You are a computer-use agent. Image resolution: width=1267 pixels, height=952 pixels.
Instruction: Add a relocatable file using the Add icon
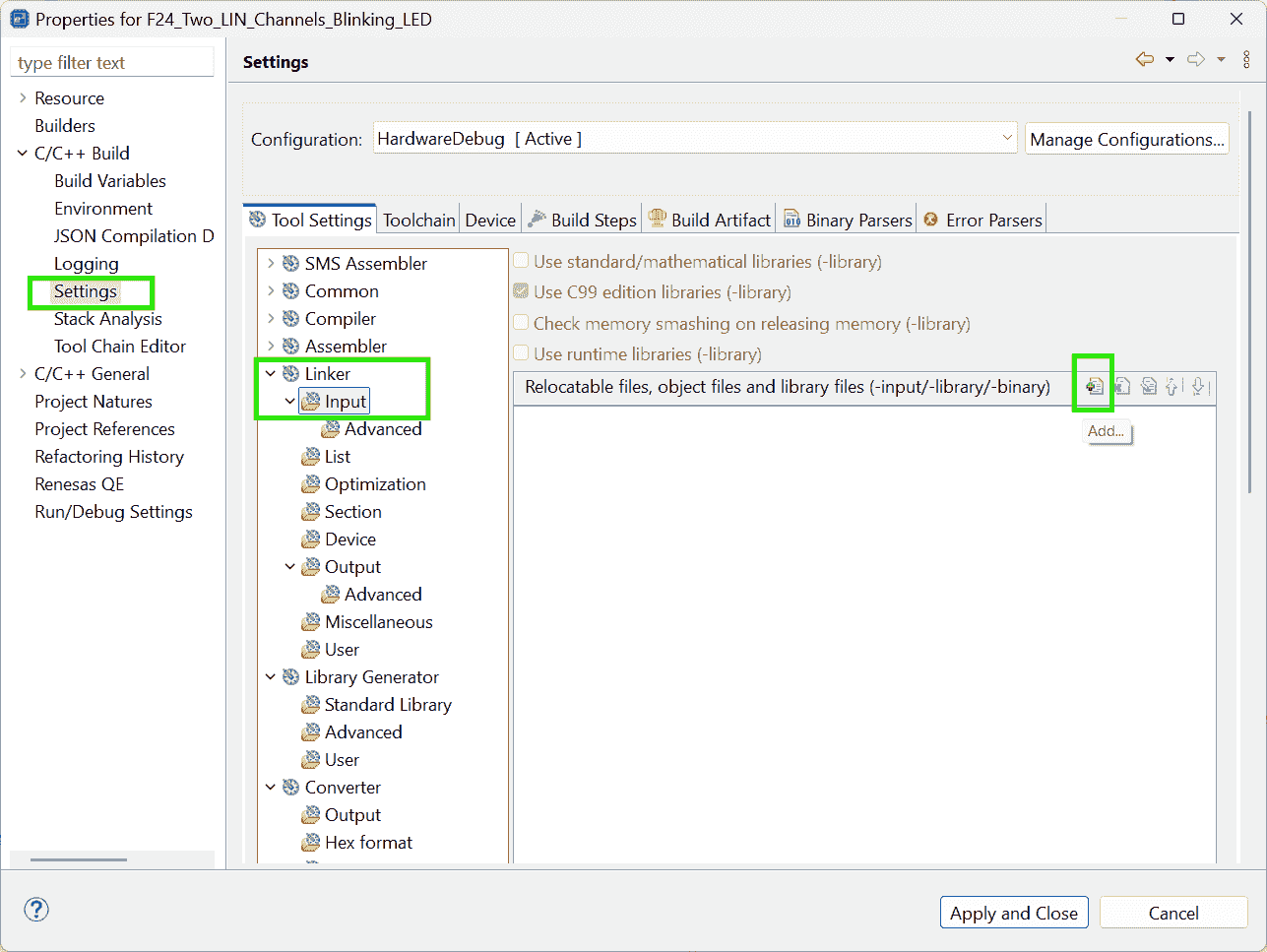(x=1093, y=386)
